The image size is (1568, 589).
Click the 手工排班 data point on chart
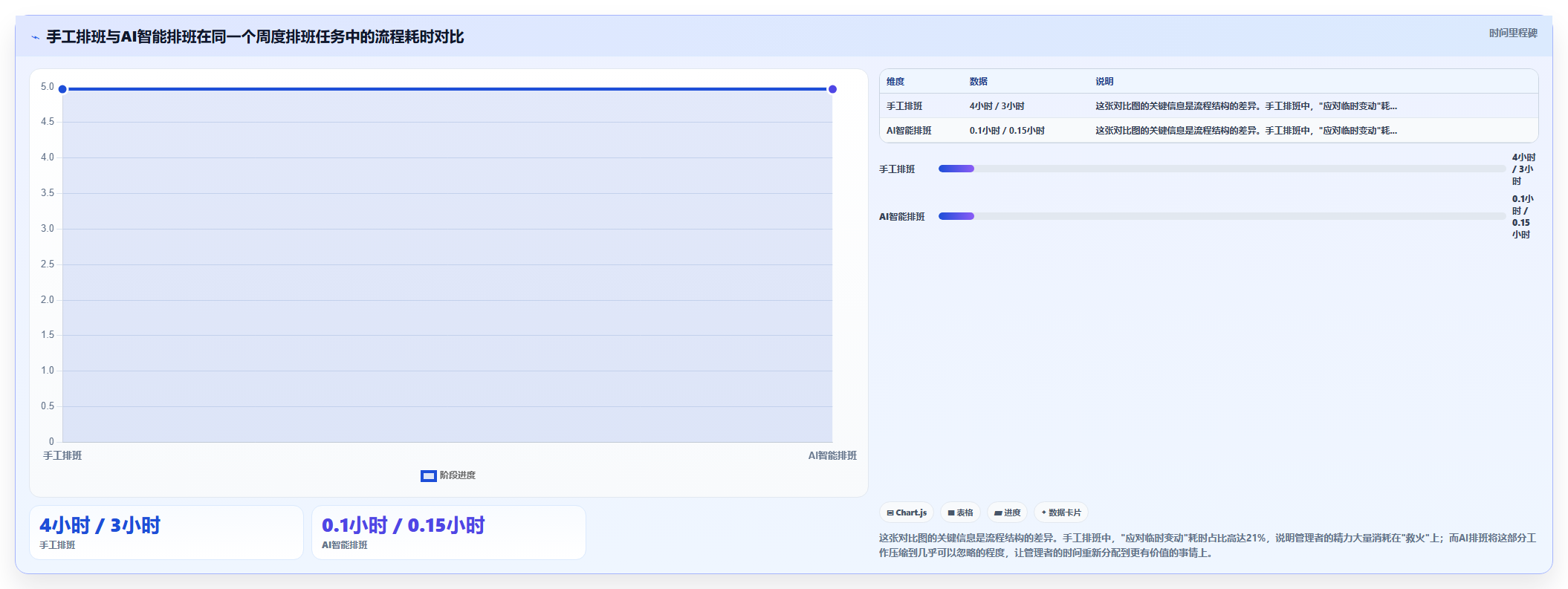(x=62, y=89)
